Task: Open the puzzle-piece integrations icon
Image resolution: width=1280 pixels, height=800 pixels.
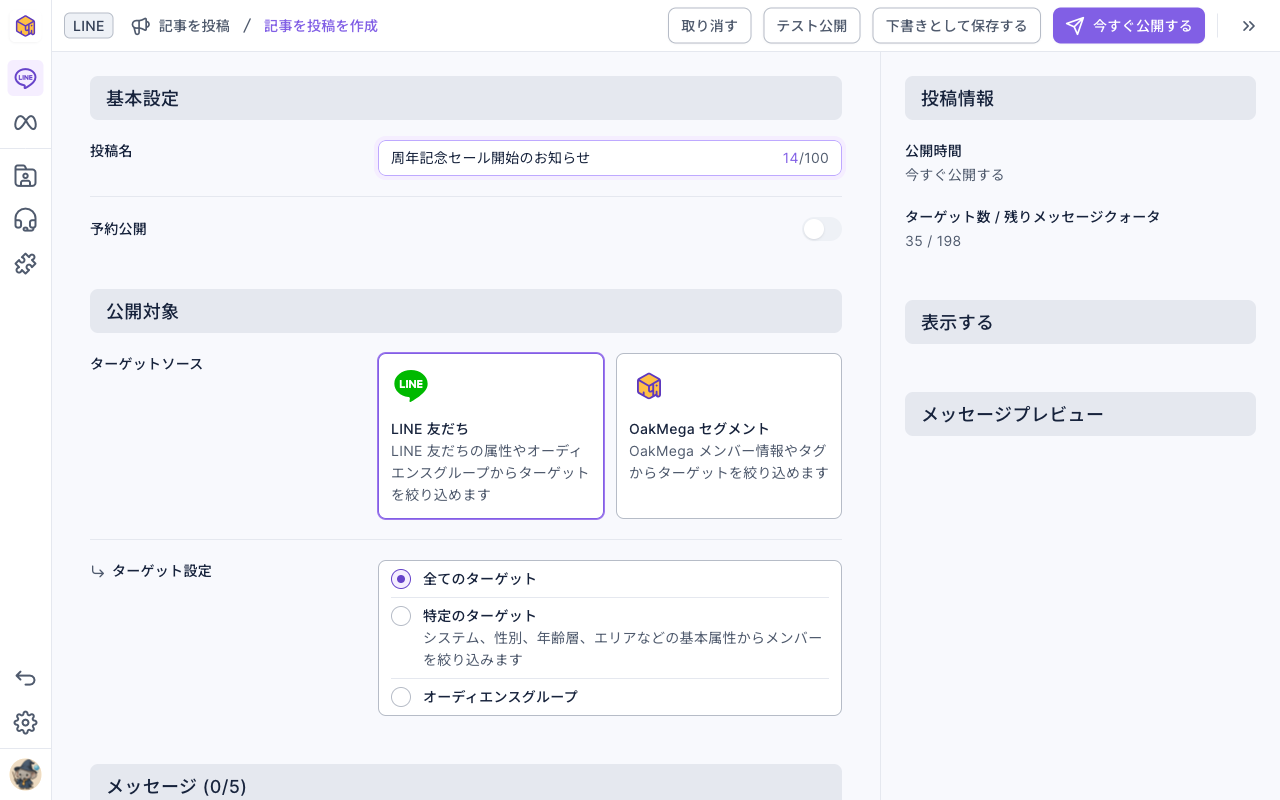Action: 25,264
